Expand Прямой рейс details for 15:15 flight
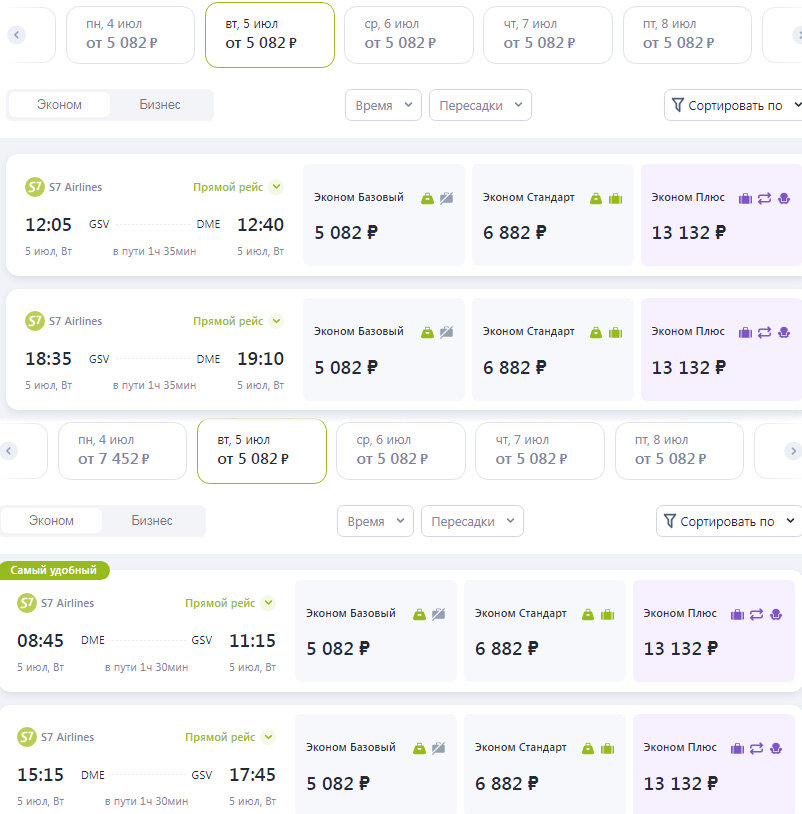 pos(268,737)
